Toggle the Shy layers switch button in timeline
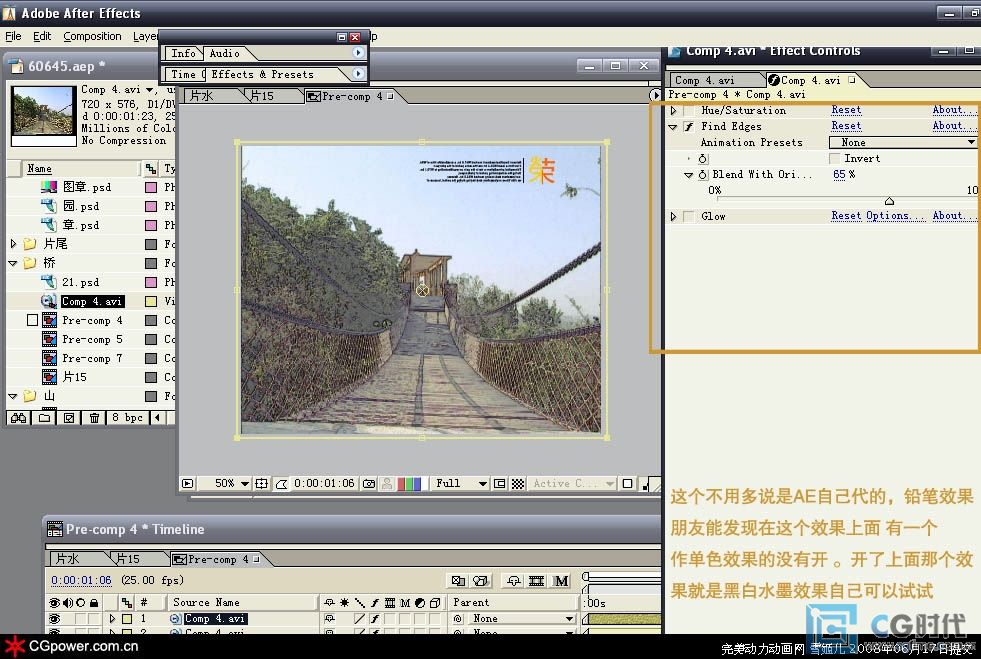981x659 pixels. (514, 581)
